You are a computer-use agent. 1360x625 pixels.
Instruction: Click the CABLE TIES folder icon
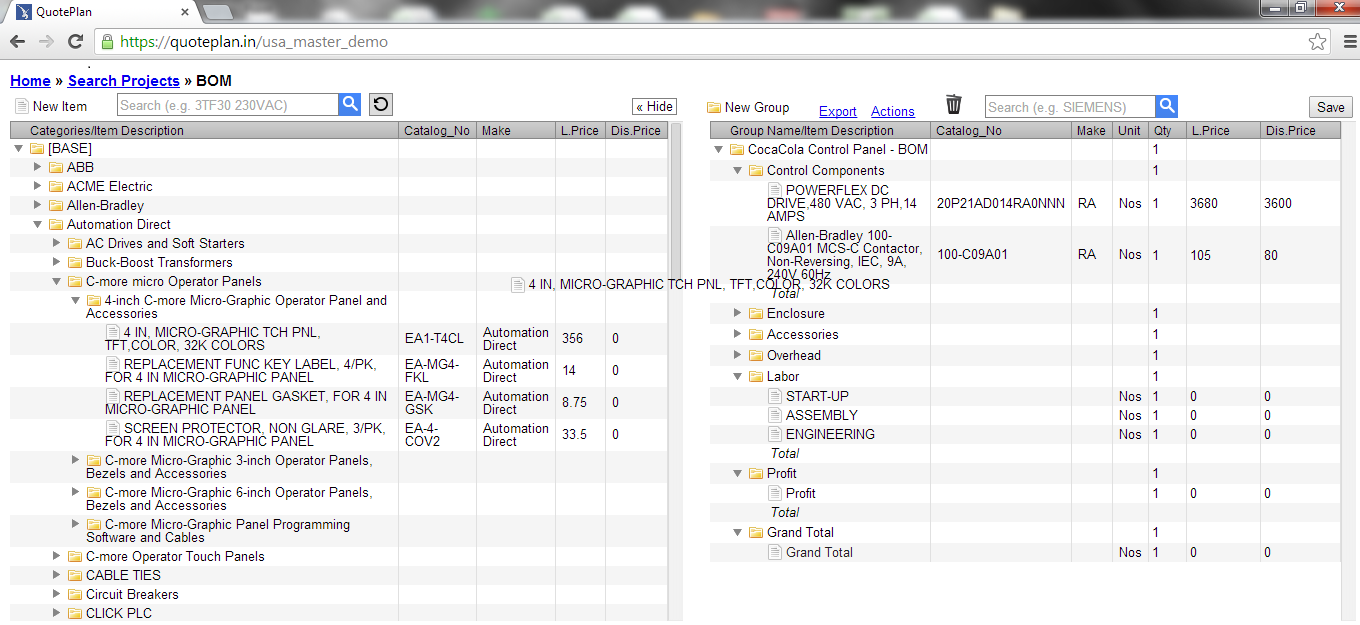click(75, 575)
